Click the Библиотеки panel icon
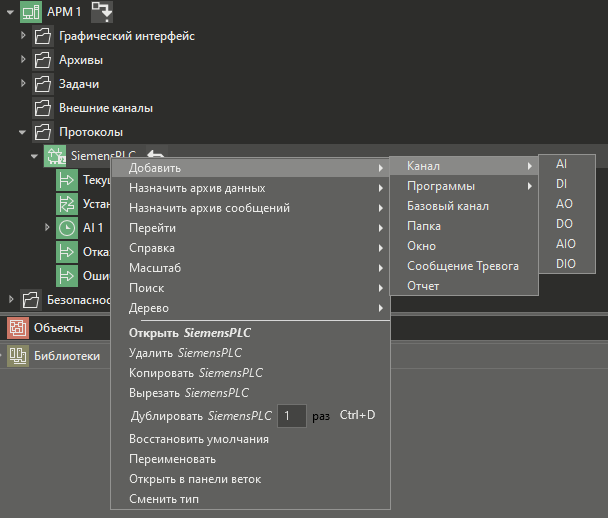 (x=18, y=356)
